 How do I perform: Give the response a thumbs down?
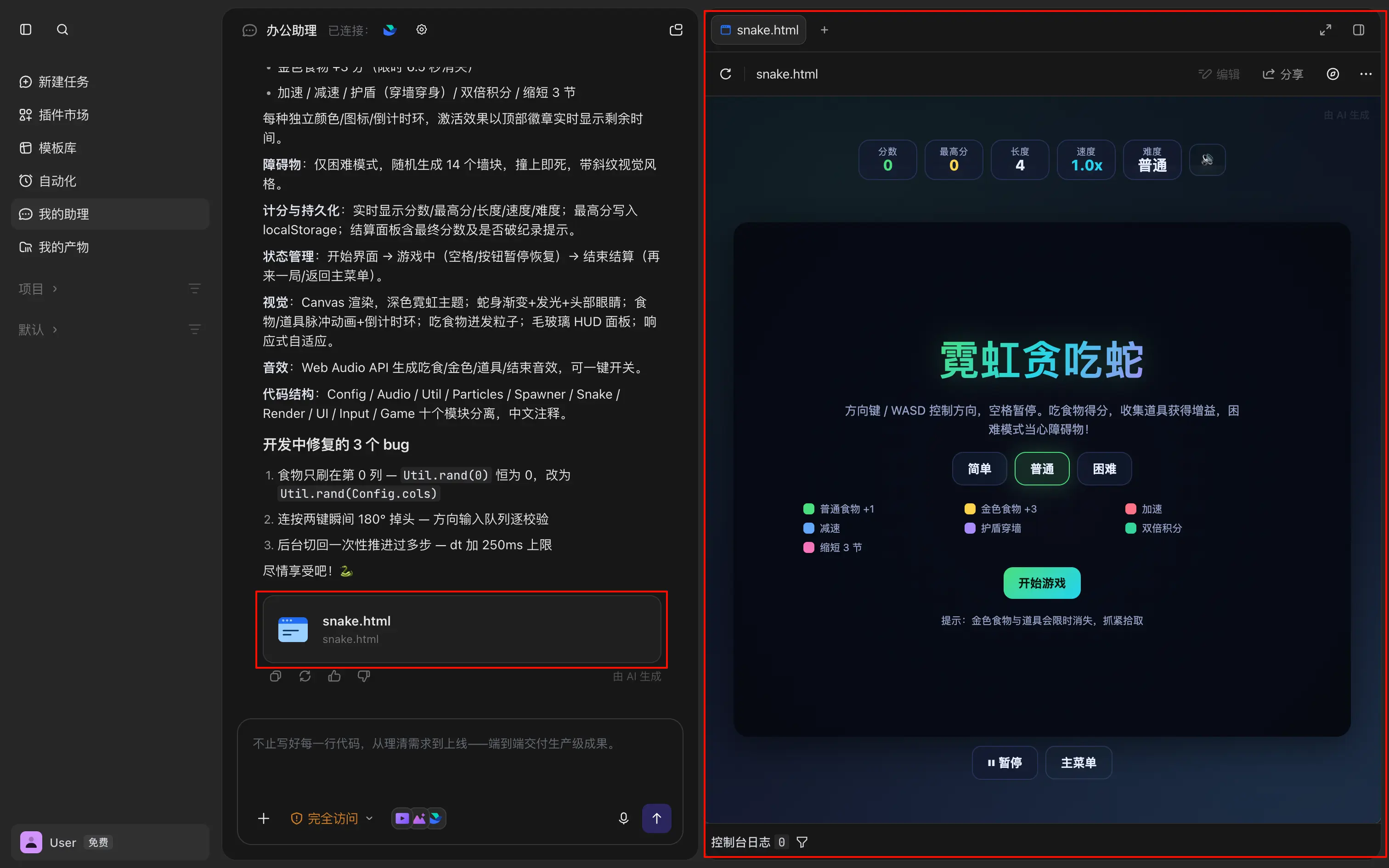tap(364, 676)
